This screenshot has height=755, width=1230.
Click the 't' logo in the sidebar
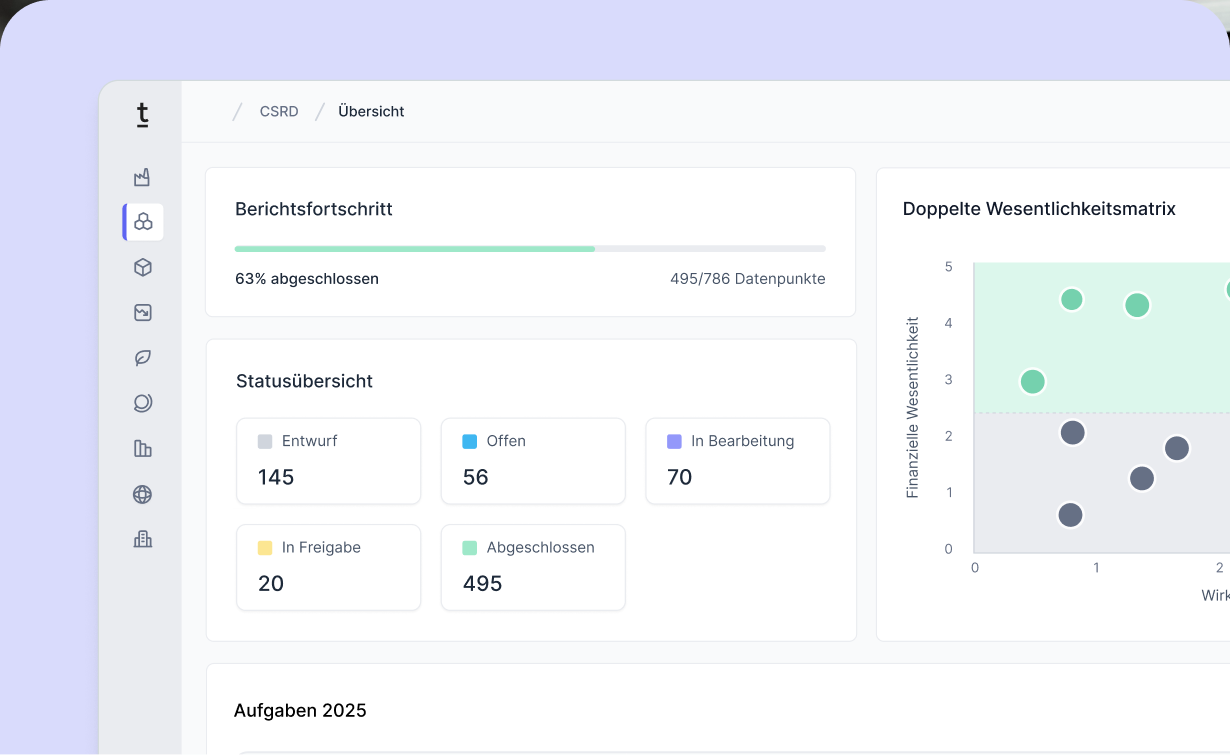tap(142, 115)
